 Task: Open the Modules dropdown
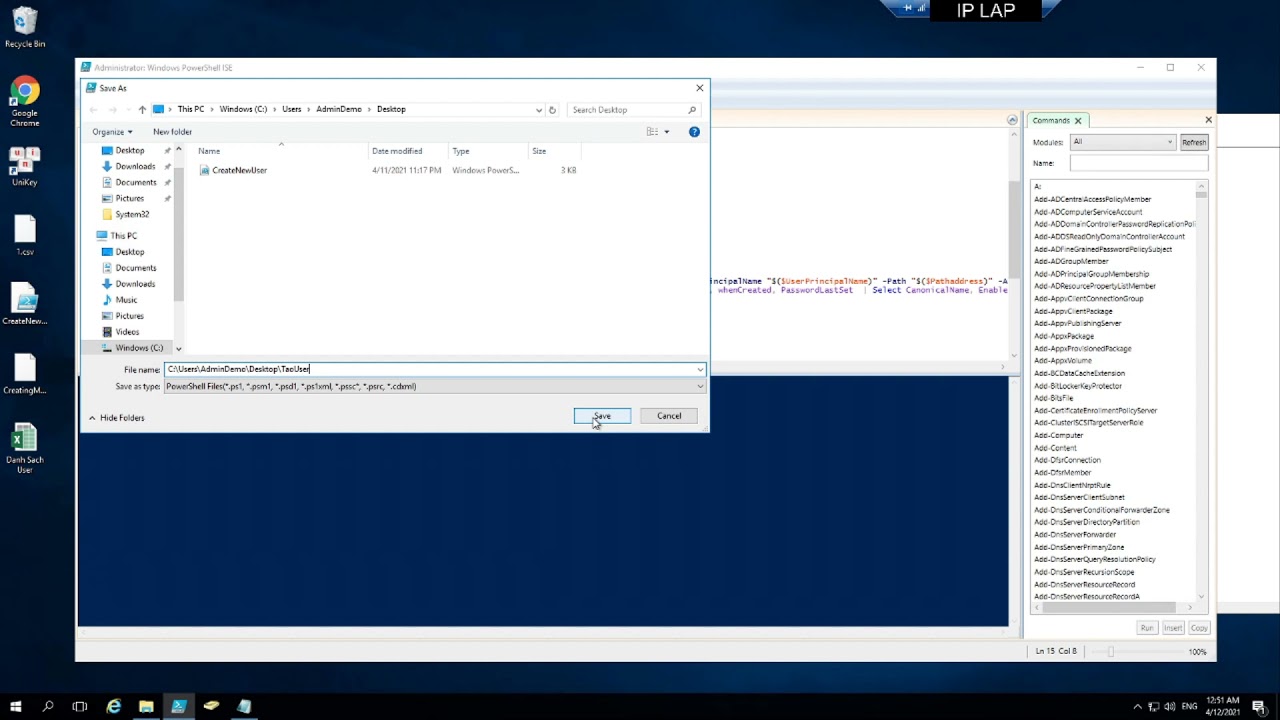pyautogui.click(x=1123, y=142)
